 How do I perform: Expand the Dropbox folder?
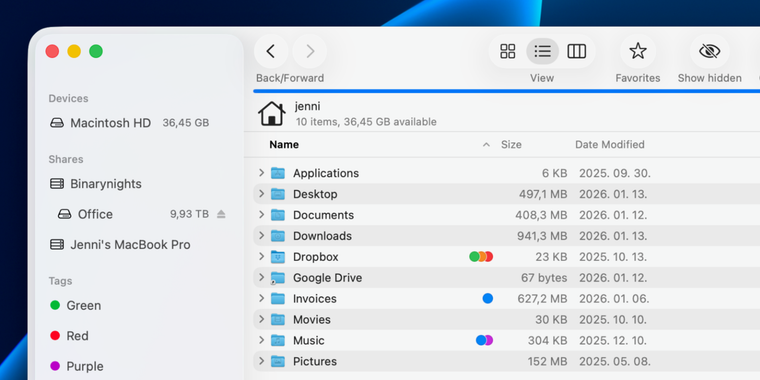(261, 256)
